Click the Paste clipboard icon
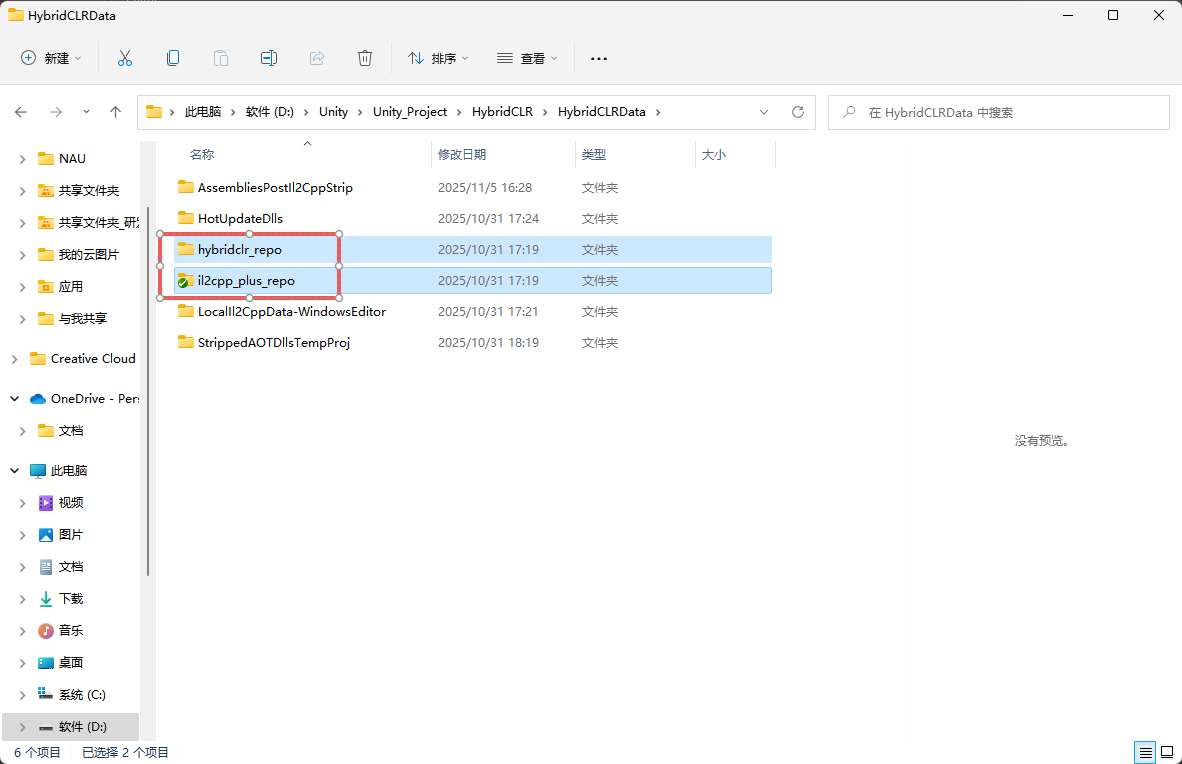Viewport: 1182px width, 764px height. pyautogui.click(x=220, y=58)
